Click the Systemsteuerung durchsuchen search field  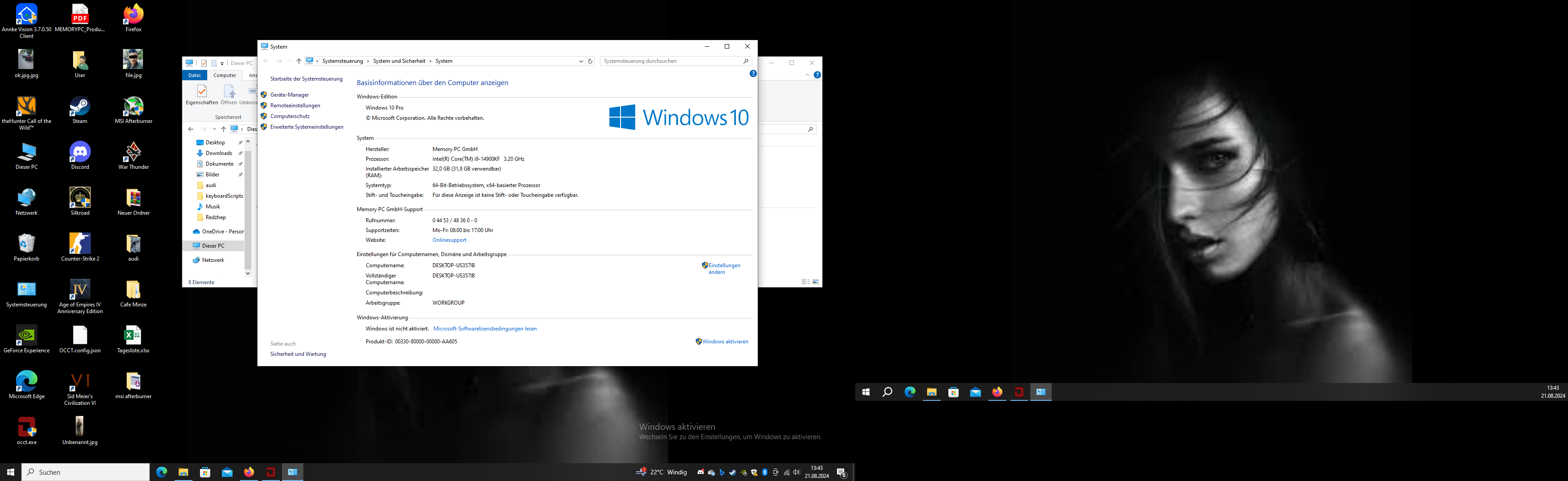(x=670, y=61)
